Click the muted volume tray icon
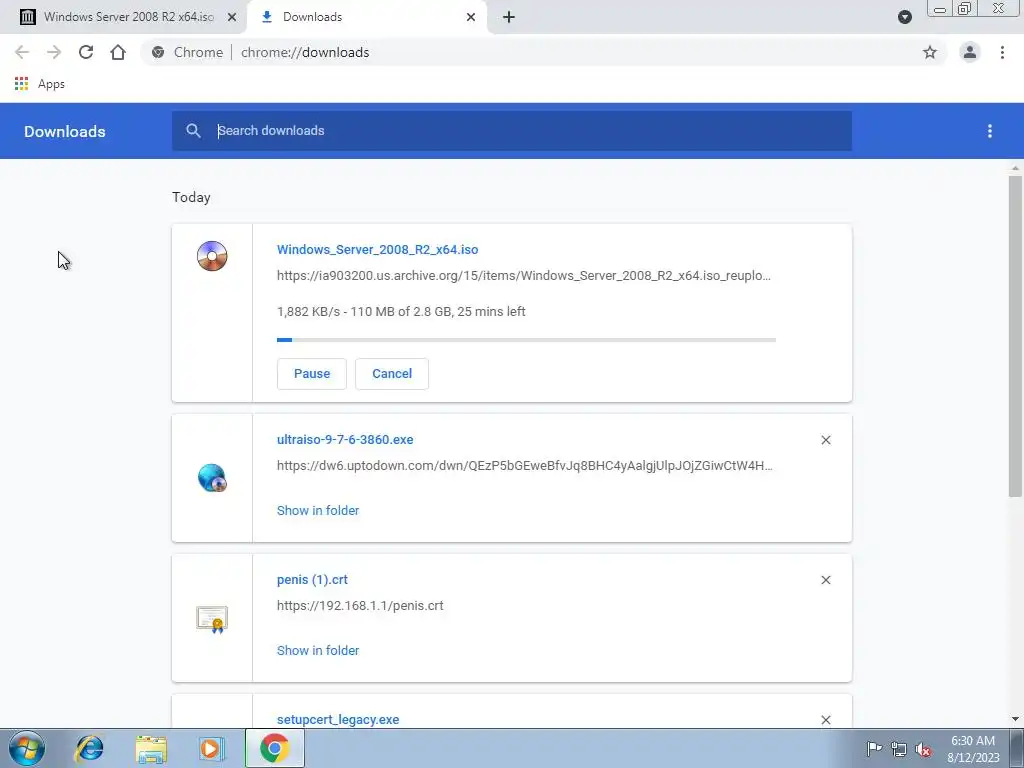Viewport: 1024px width, 768px height. coord(923,749)
